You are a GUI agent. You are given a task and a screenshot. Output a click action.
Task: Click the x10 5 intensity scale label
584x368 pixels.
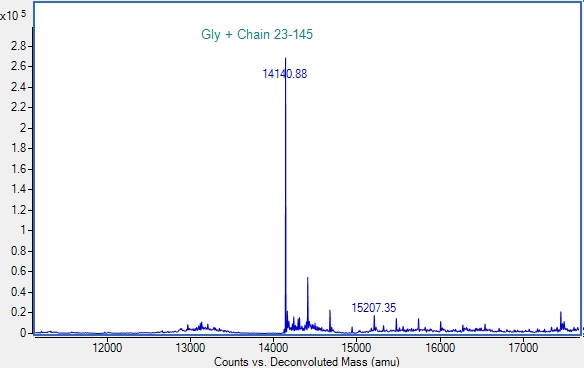pyautogui.click(x=13, y=16)
